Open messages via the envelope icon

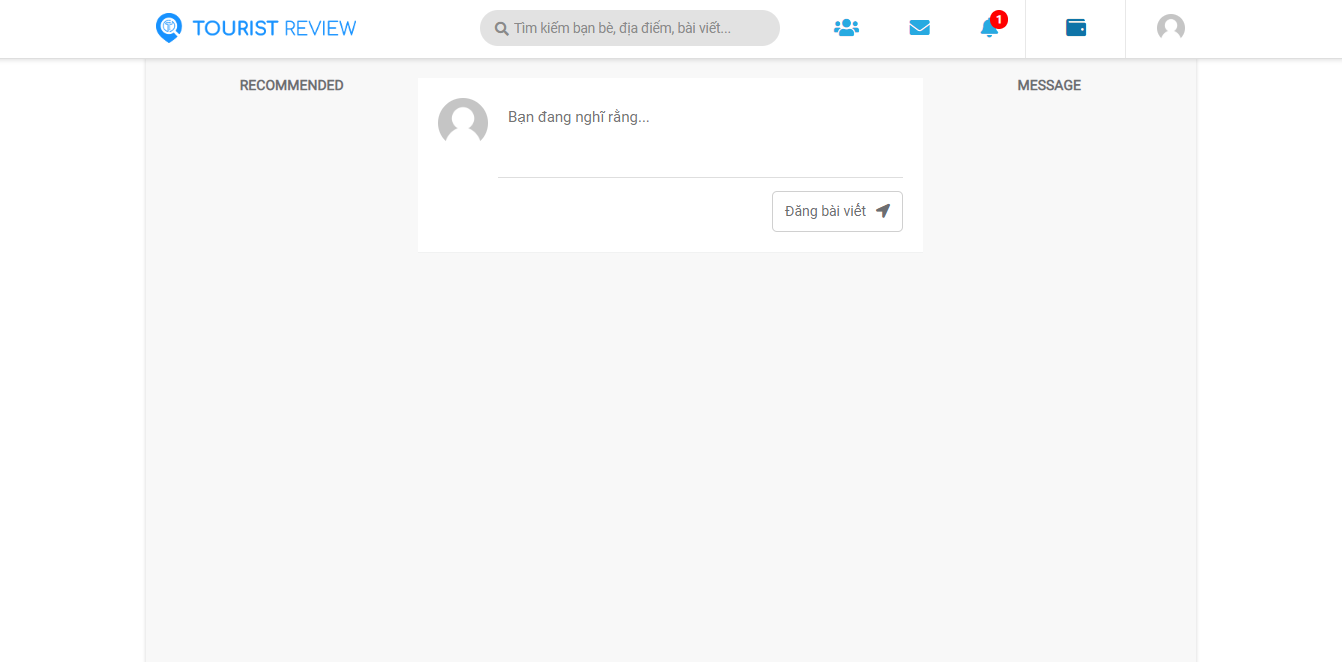pos(920,28)
